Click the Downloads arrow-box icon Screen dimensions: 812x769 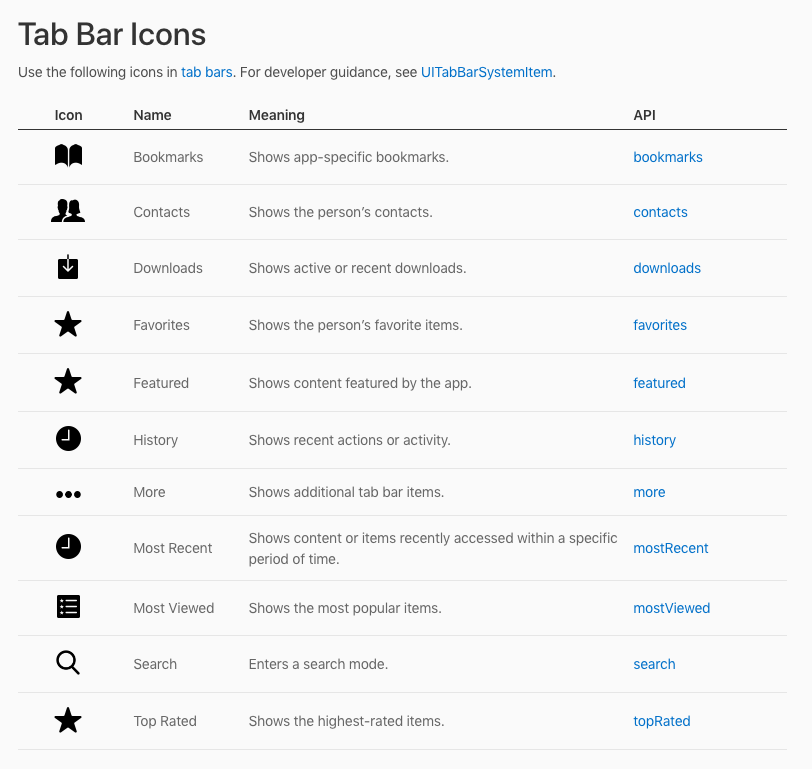tap(68, 267)
